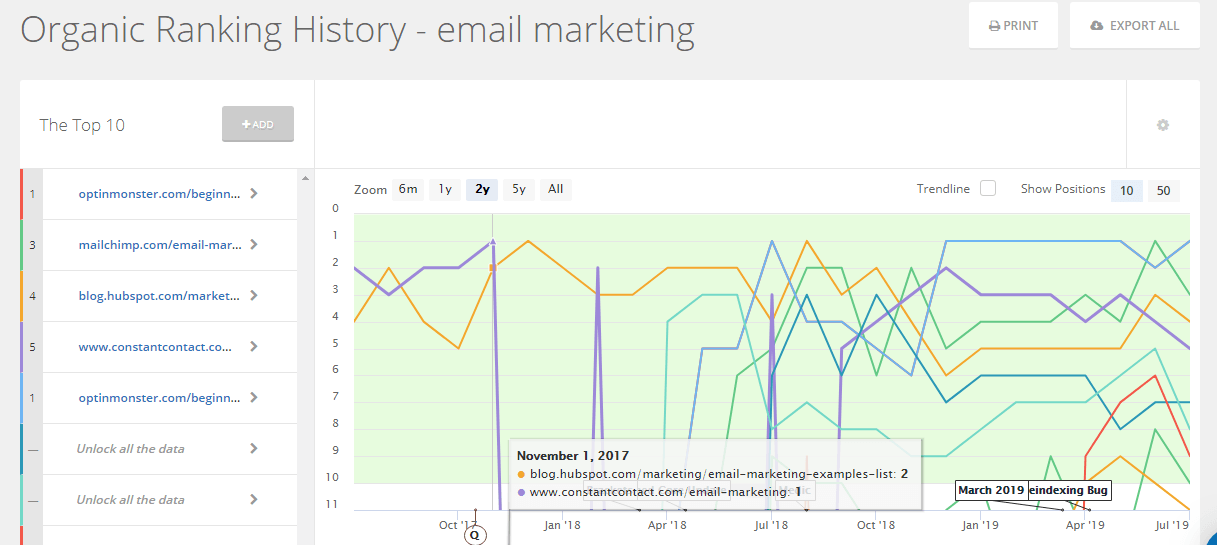Screen dimensions: 1217x545
Task: Set zoom range to All
Action: (x=556, y=189)
